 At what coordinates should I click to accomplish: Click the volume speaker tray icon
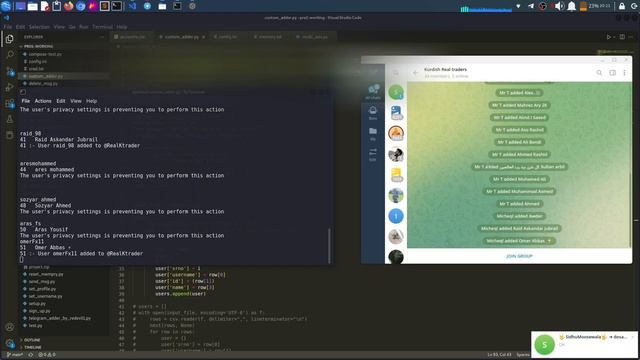pyautogui.click(x=559, y=6)
